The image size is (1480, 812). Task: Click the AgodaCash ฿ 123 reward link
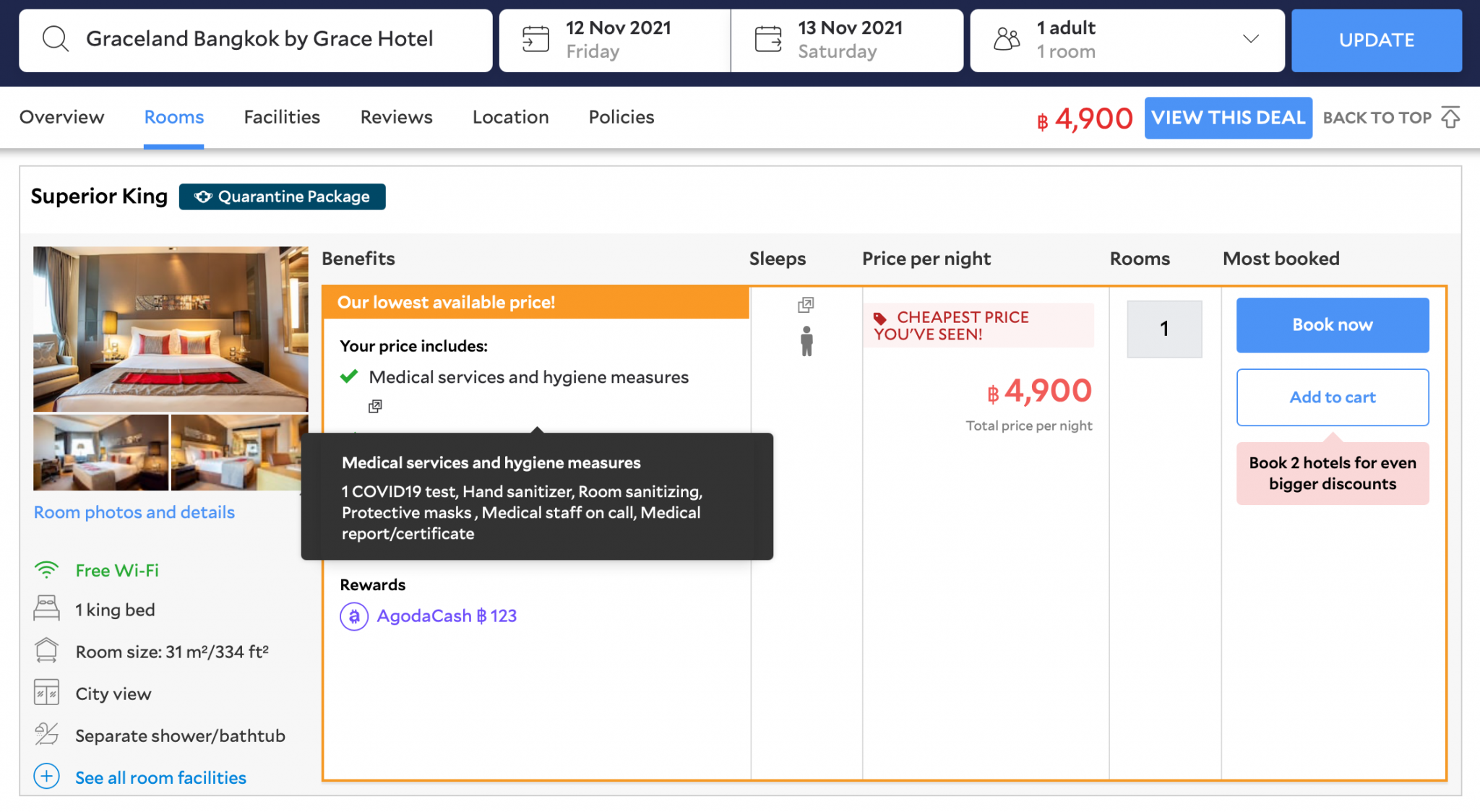click(x=447, y=616)
